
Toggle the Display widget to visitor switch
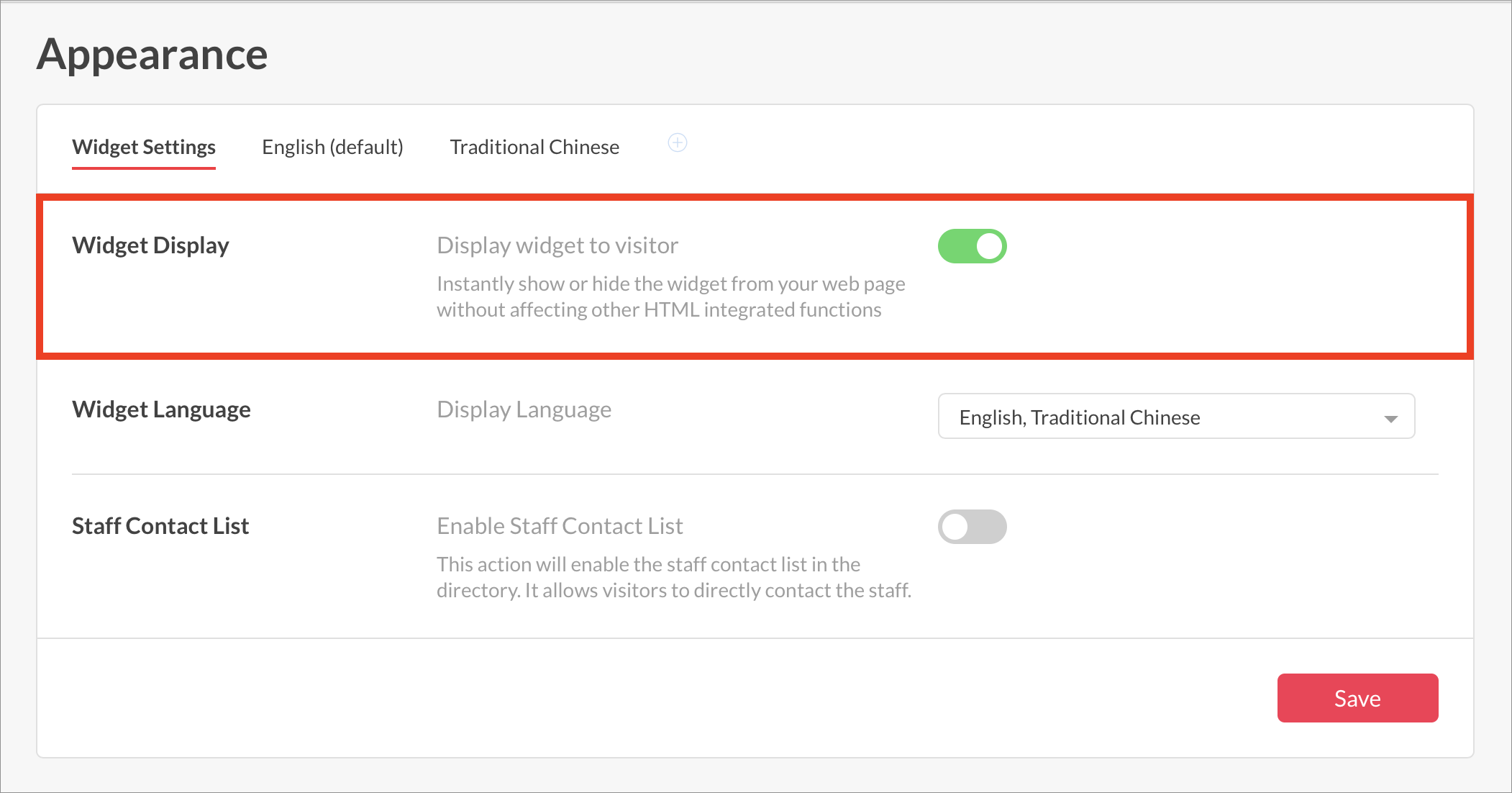971,246
